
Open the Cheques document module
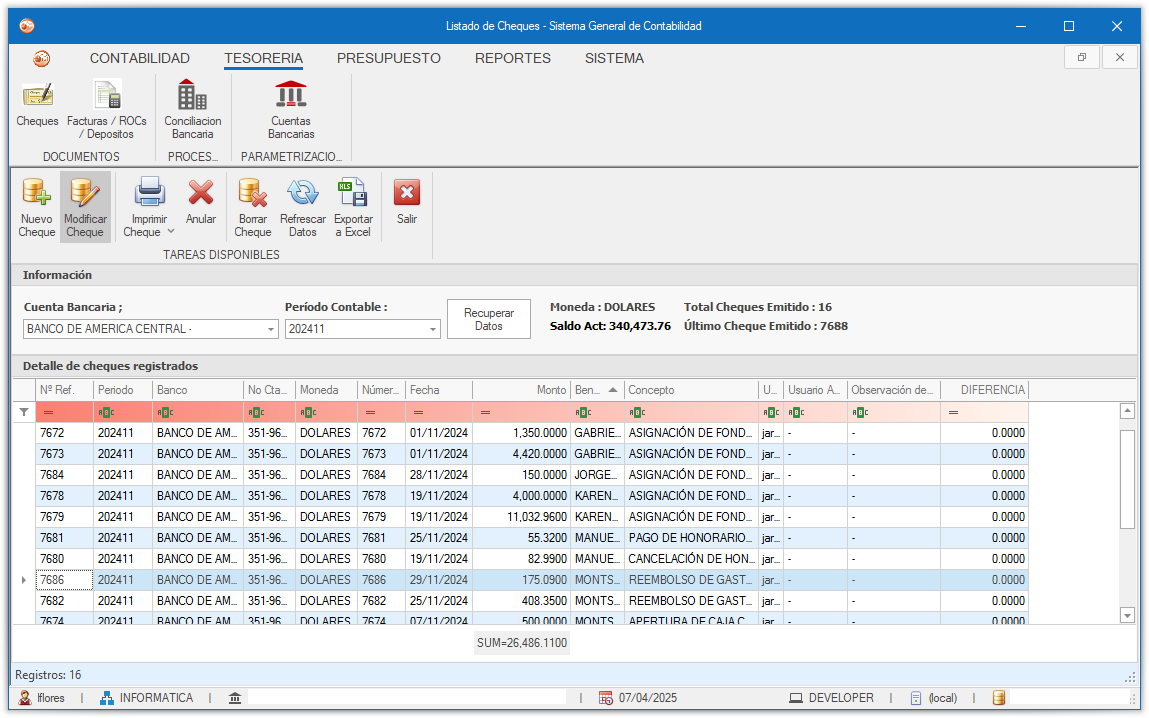pyautogui.click(x=37, y=106)
